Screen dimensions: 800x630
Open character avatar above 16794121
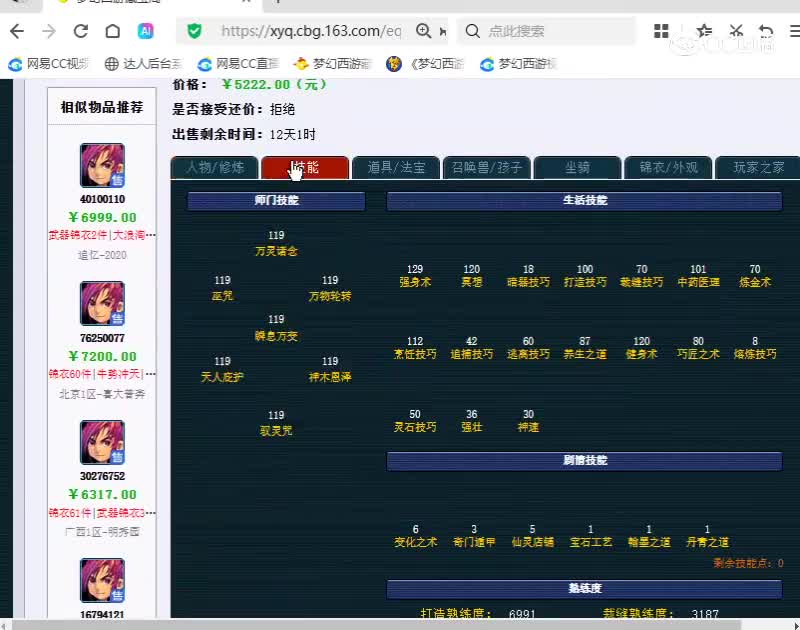pos(102,581)
